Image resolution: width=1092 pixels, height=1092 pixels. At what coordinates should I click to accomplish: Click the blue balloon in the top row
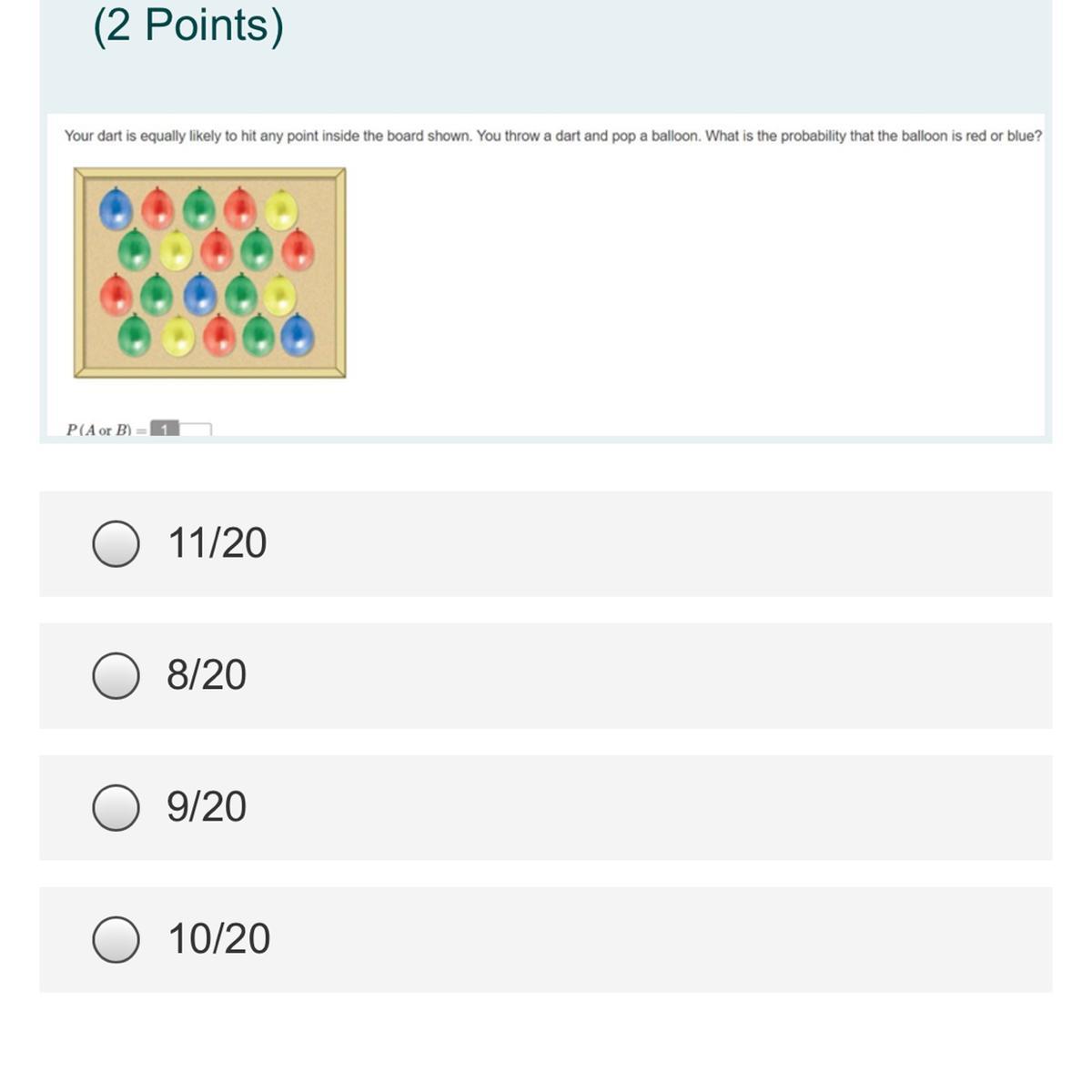[x=116, y=208]
